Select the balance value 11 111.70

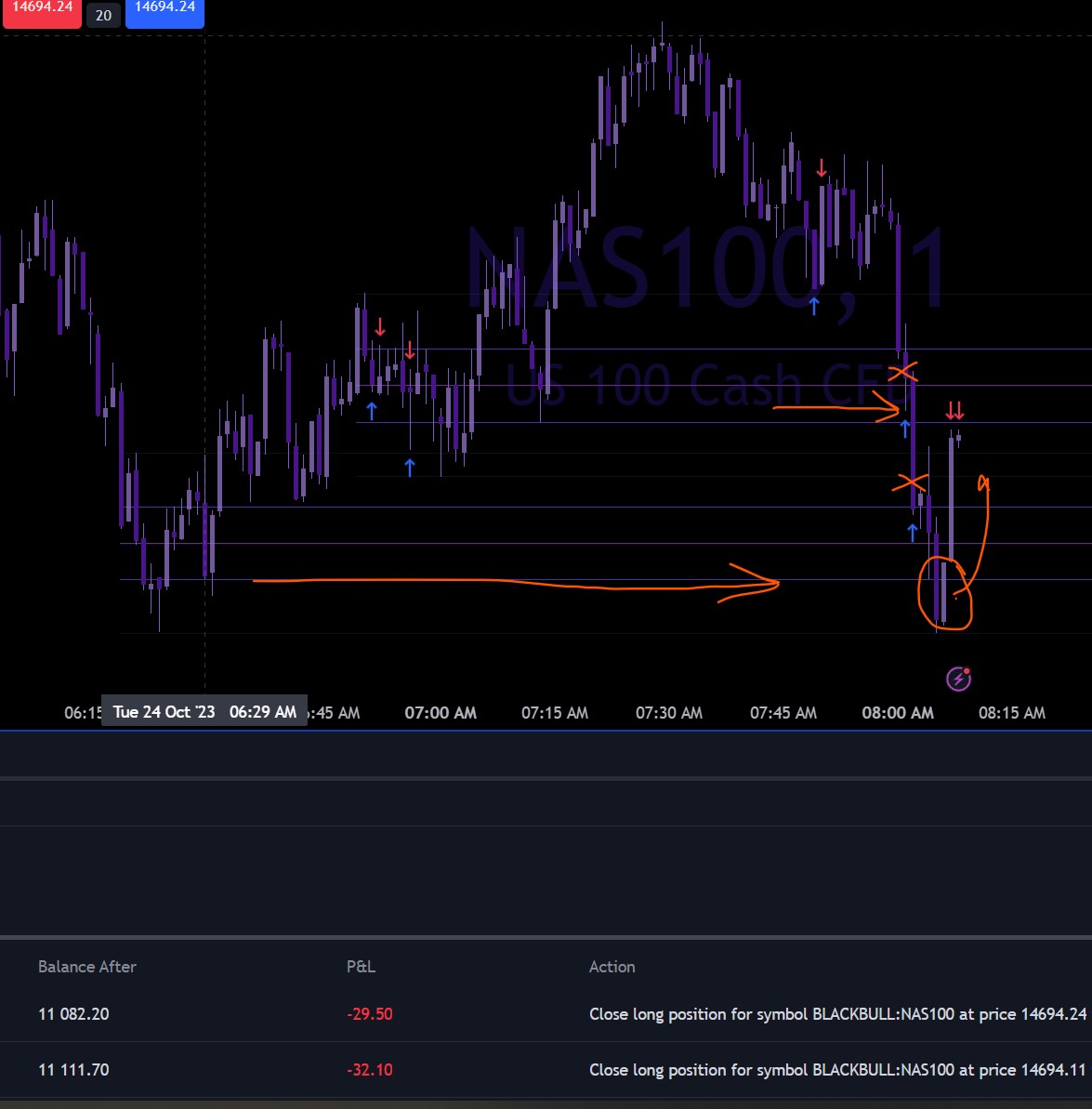click(x=73, y=1069)
